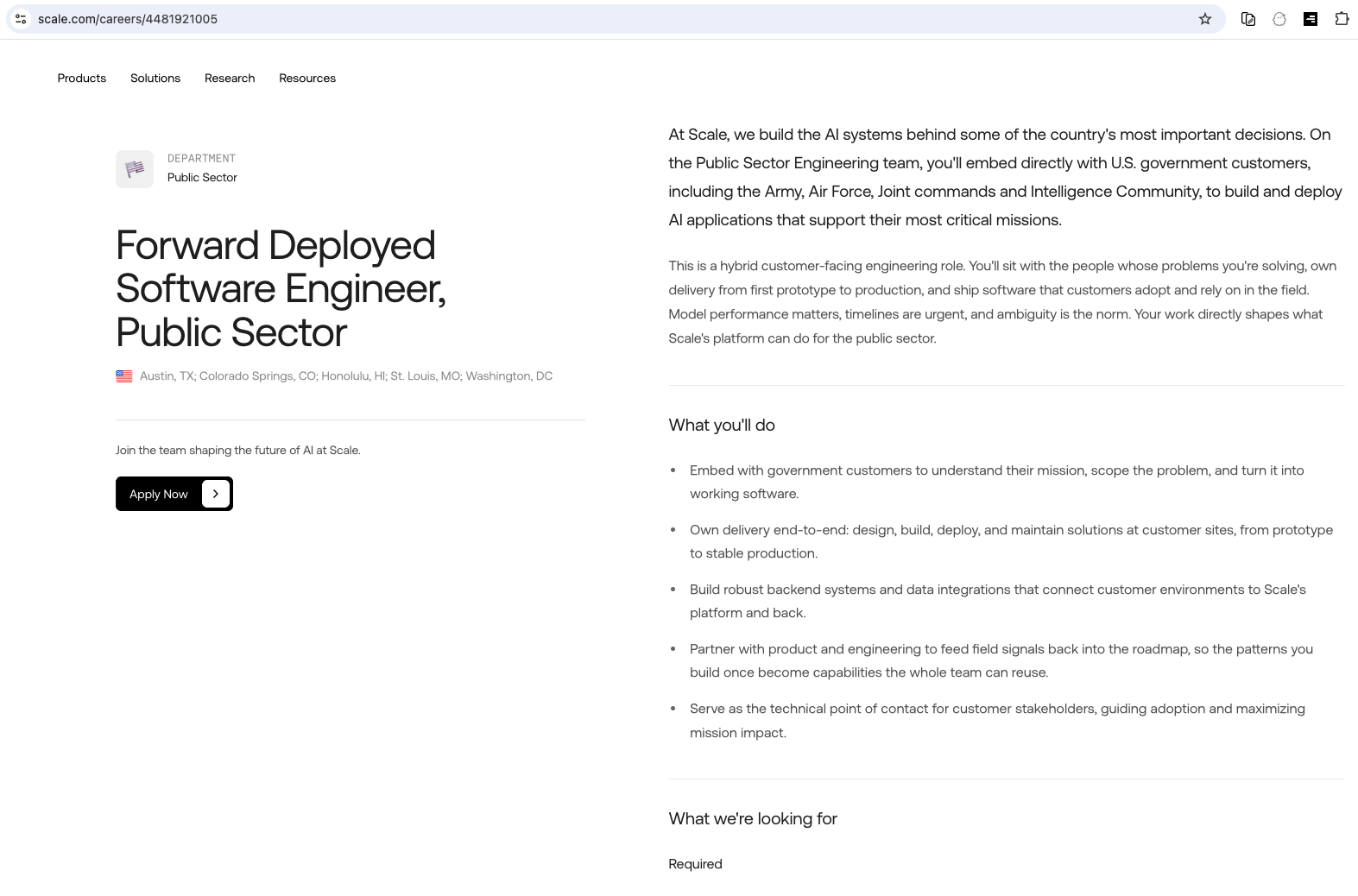Click the locations text starting with Austin, TX
The height and width of the screenshot is (896, 1358).
pos(346,376)
